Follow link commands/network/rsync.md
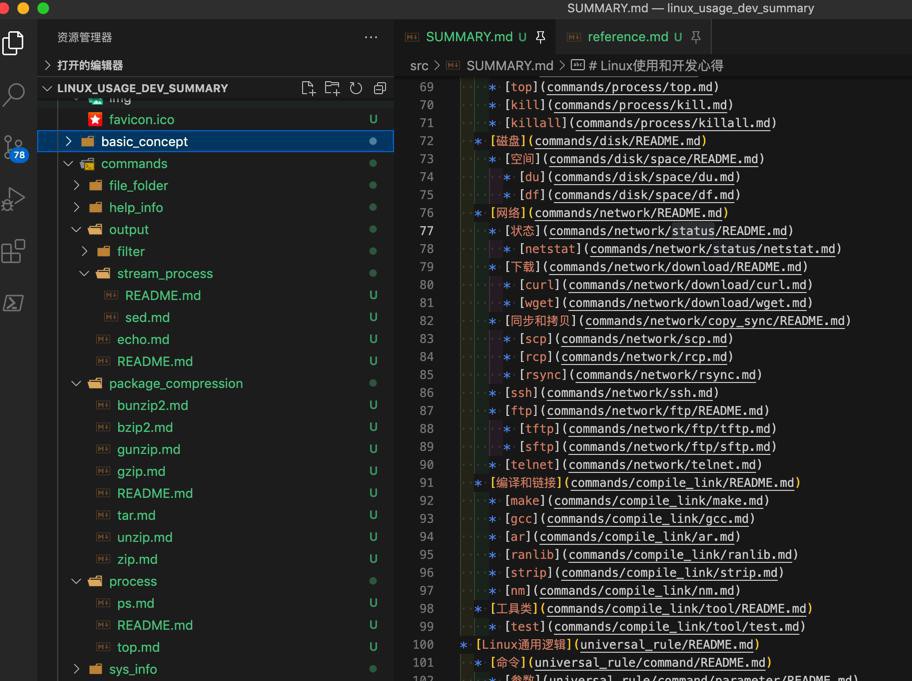The height and width of the screenshot is (681, 912). [x=665, y=375]
